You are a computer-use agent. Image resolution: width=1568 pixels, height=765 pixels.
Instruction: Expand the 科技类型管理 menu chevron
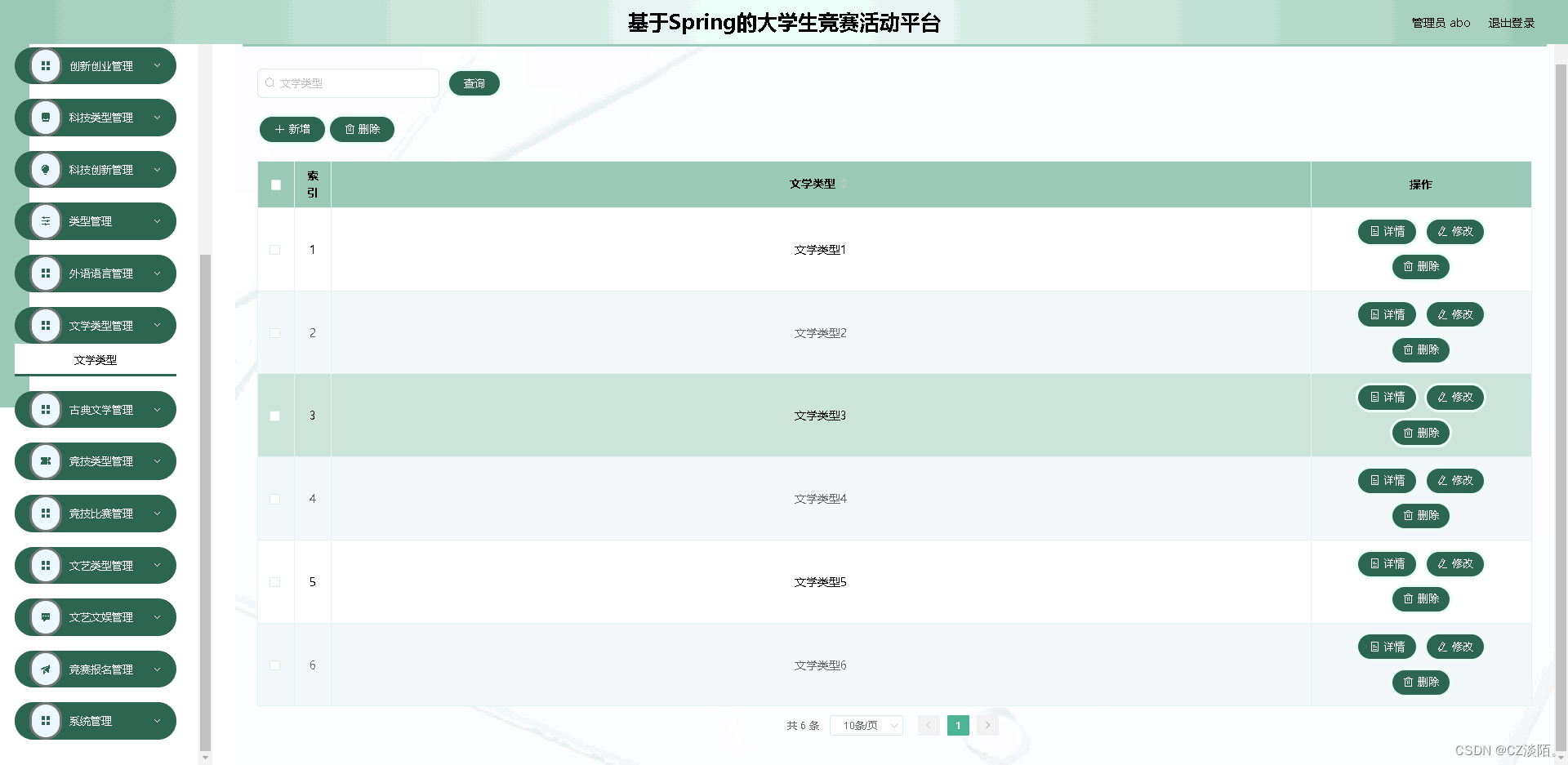coord(157,118)
